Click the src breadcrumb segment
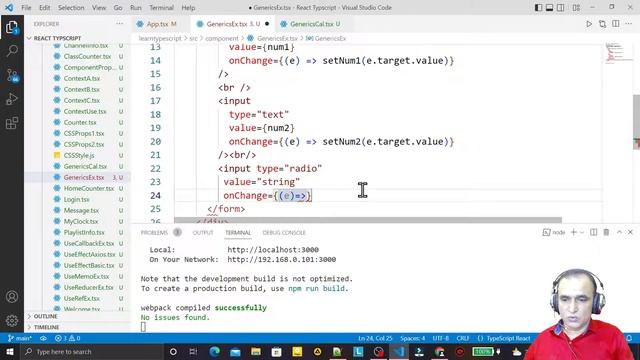Viewport: 640px width, 360px height. [193, 38]
